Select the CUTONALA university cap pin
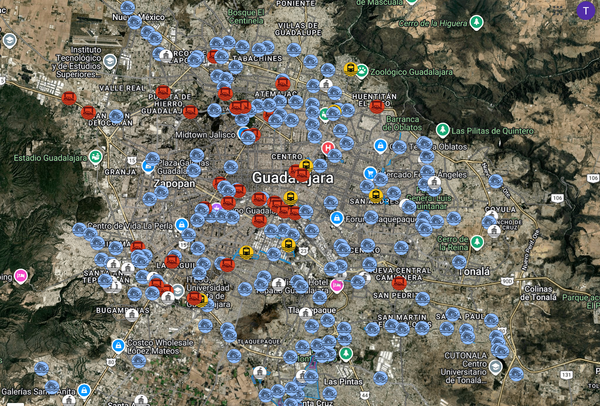The width and height of the screenshot is (600, 406). (496, 367)
